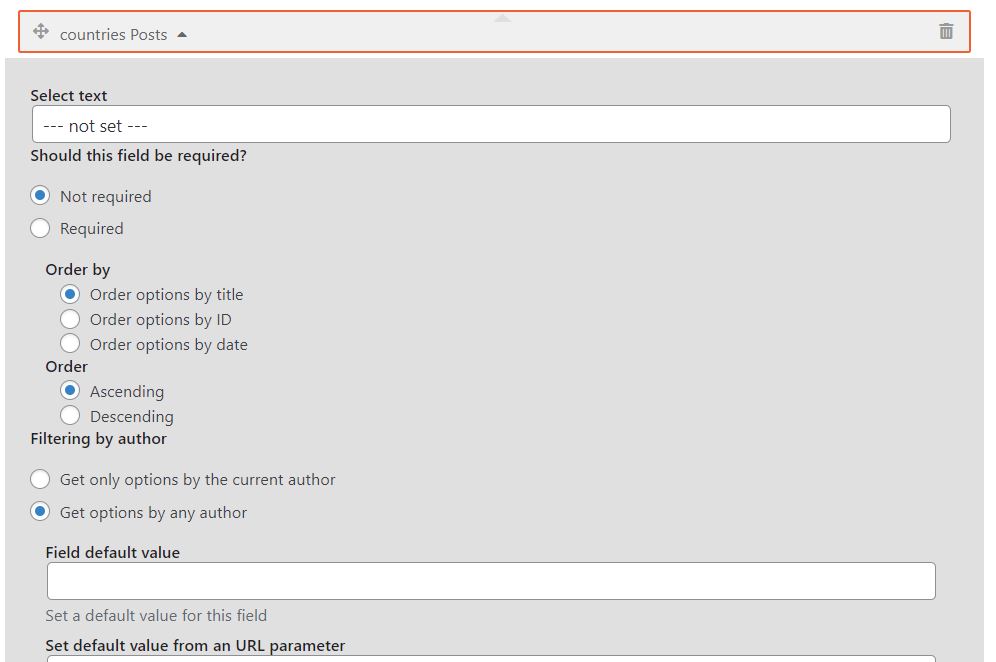This screenshot has width=996, height=662.
Task: Click the Order options by date label
Action: pyautogui.click(x=168, y=344)
